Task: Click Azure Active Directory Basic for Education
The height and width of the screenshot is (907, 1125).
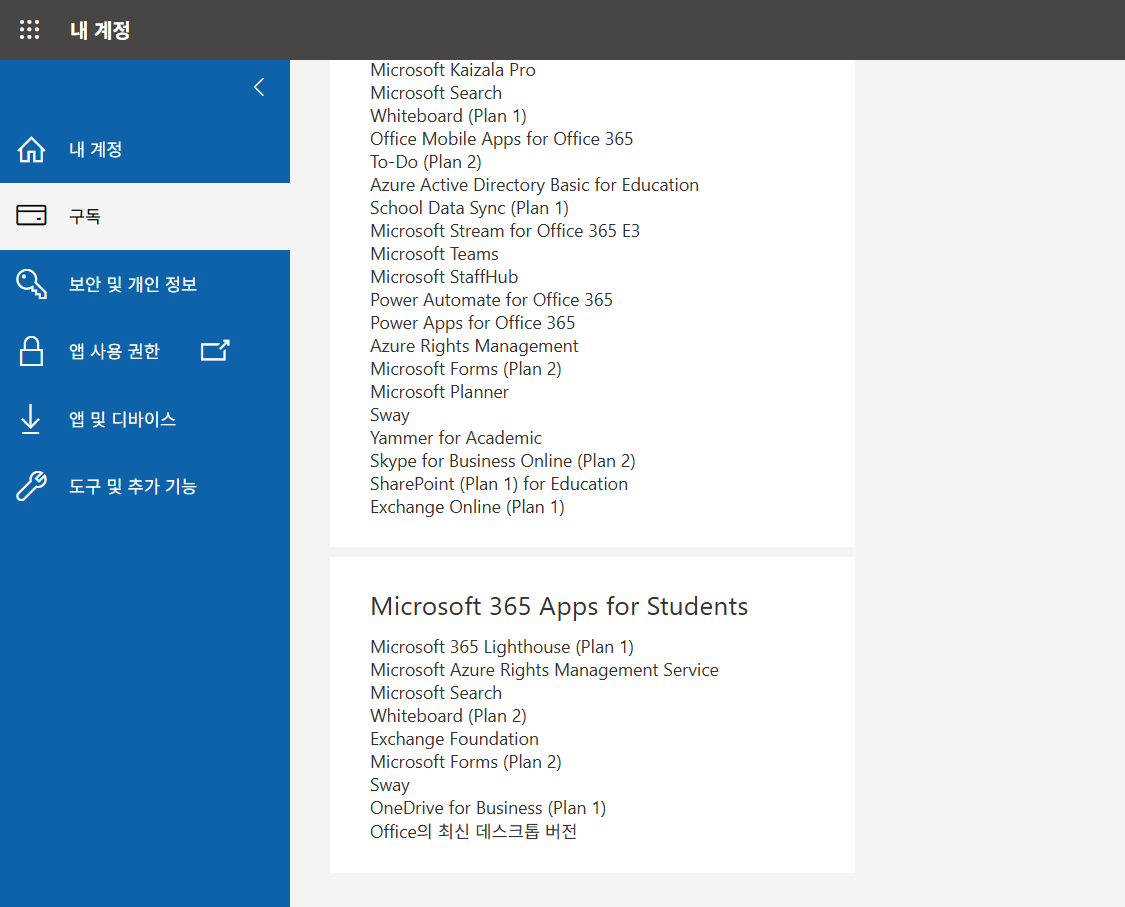Action: [535, 184]
